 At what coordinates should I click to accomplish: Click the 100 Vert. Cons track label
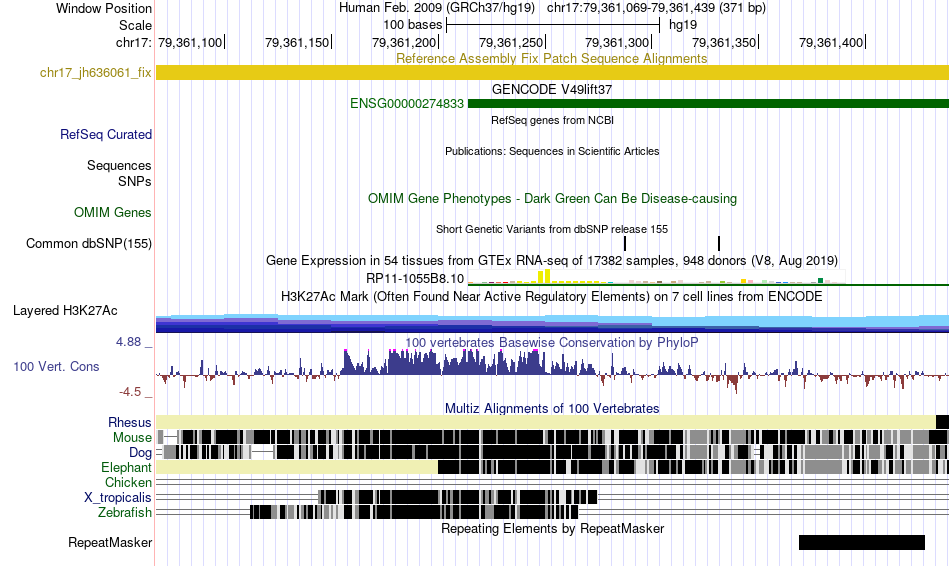(x=56, y=366)
